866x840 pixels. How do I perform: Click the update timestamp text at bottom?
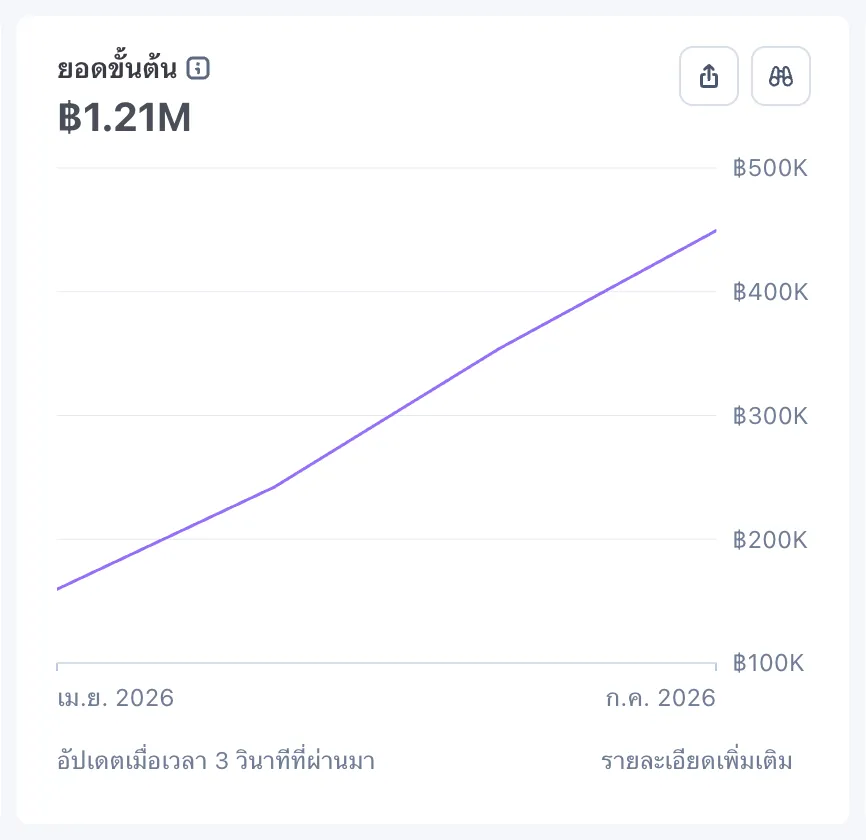(x=216, y=761)
